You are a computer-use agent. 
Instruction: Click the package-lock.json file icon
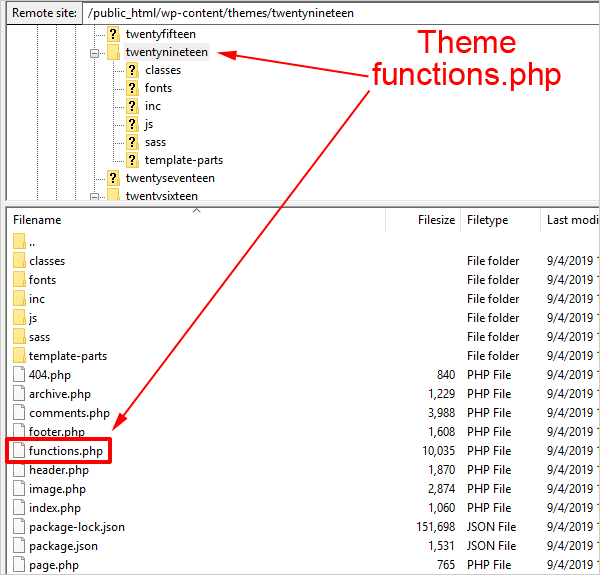[19, 527]
